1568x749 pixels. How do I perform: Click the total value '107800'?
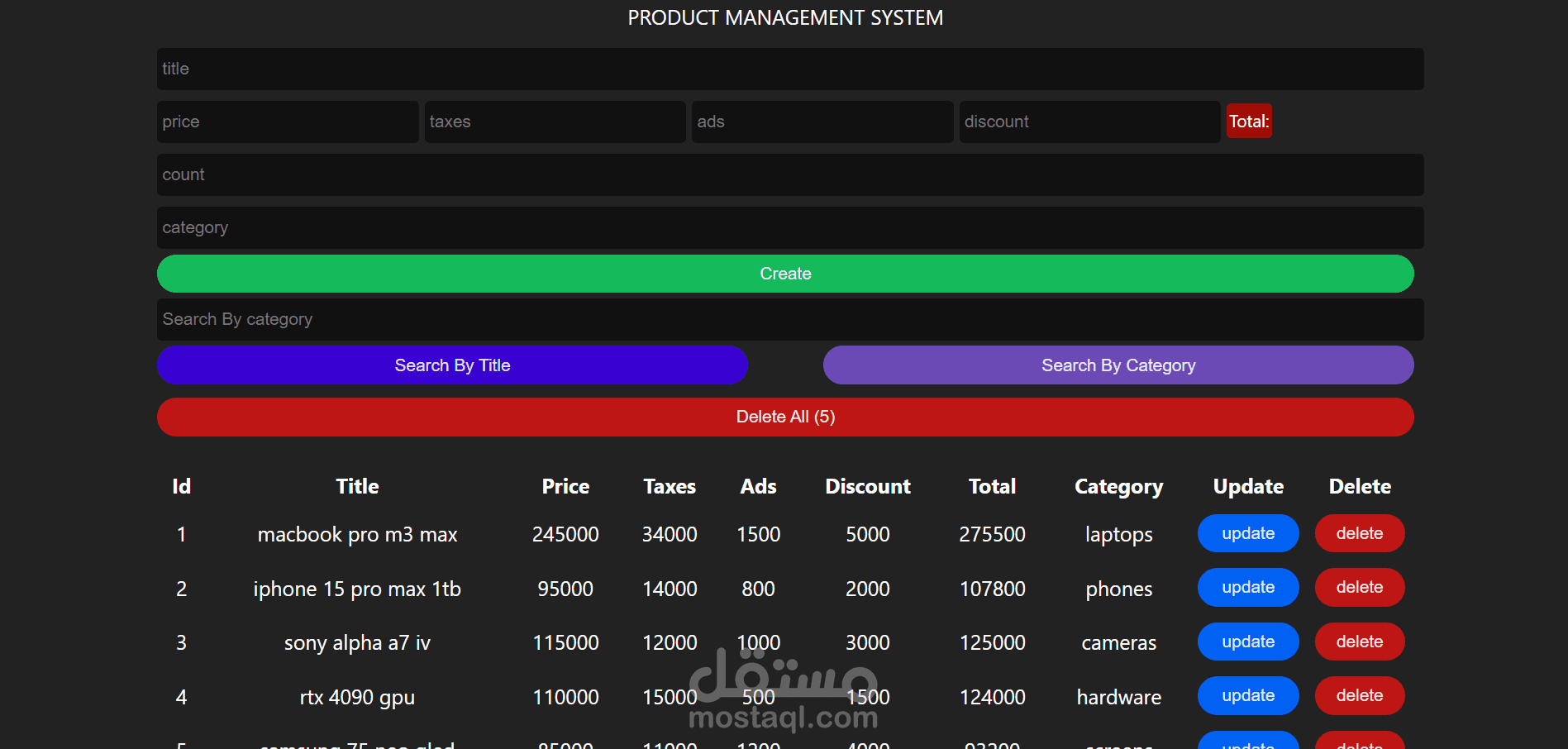[x=992, y=589]
